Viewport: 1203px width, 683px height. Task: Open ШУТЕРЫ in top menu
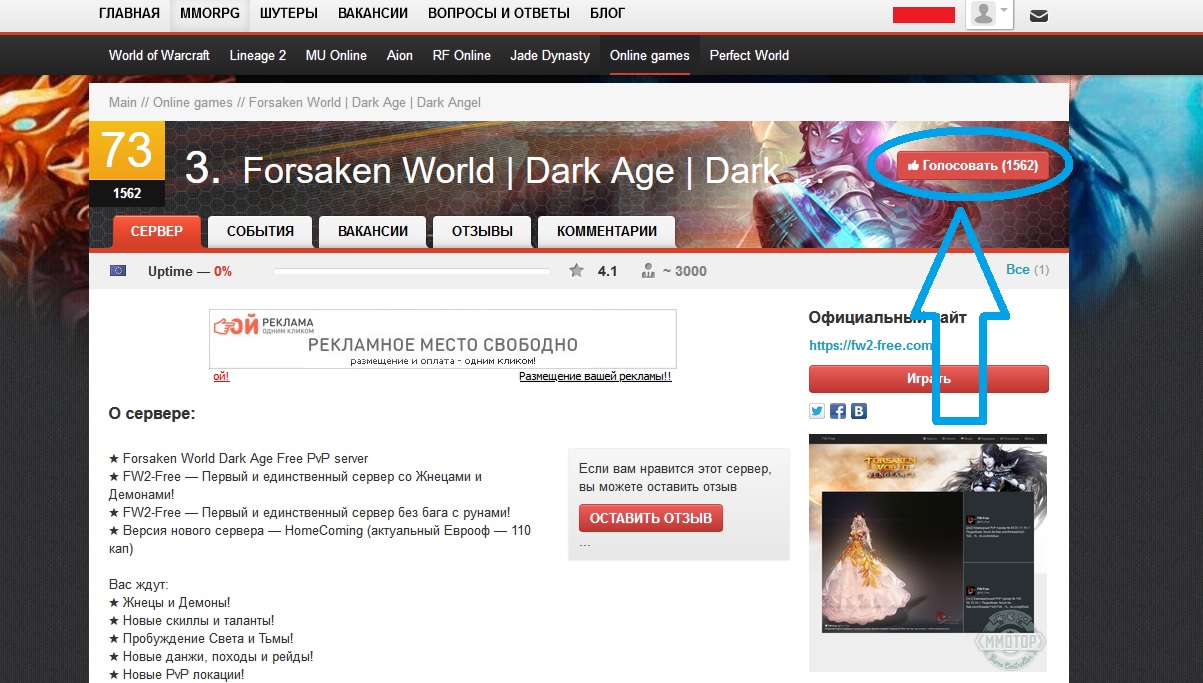(x=289, y=13)
